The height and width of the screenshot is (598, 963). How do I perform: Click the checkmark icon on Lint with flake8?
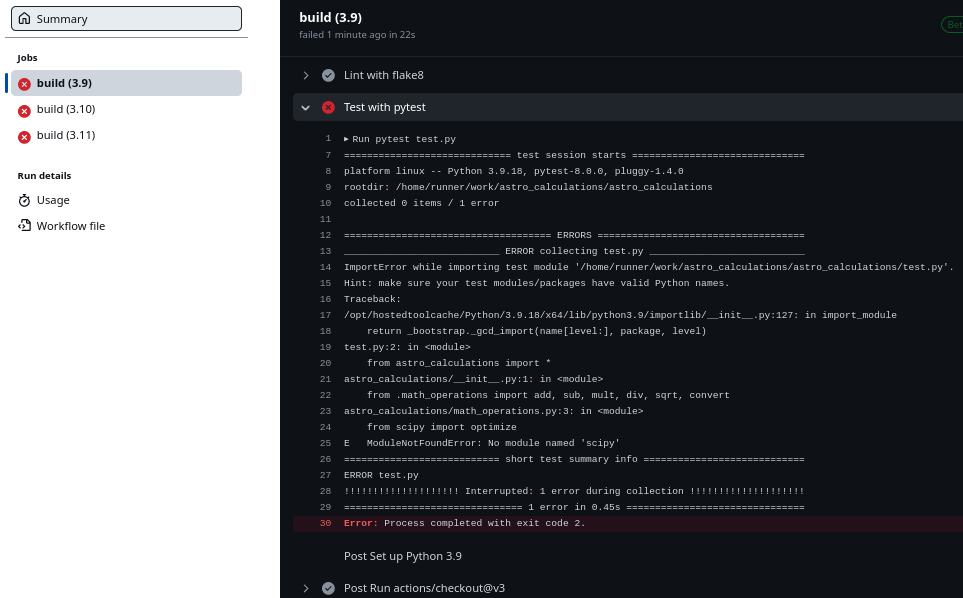point(328,74)
